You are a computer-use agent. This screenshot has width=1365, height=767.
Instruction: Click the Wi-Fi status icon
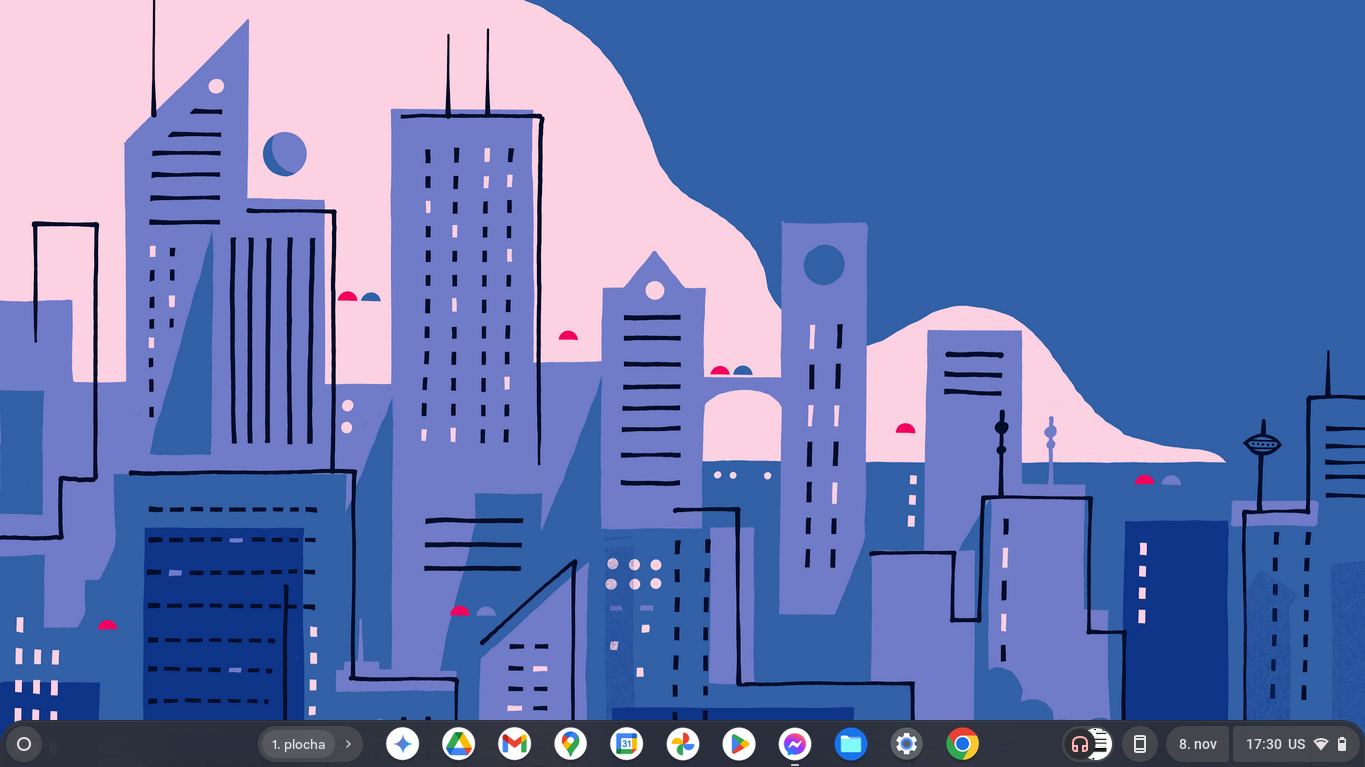click(1321, 744)
